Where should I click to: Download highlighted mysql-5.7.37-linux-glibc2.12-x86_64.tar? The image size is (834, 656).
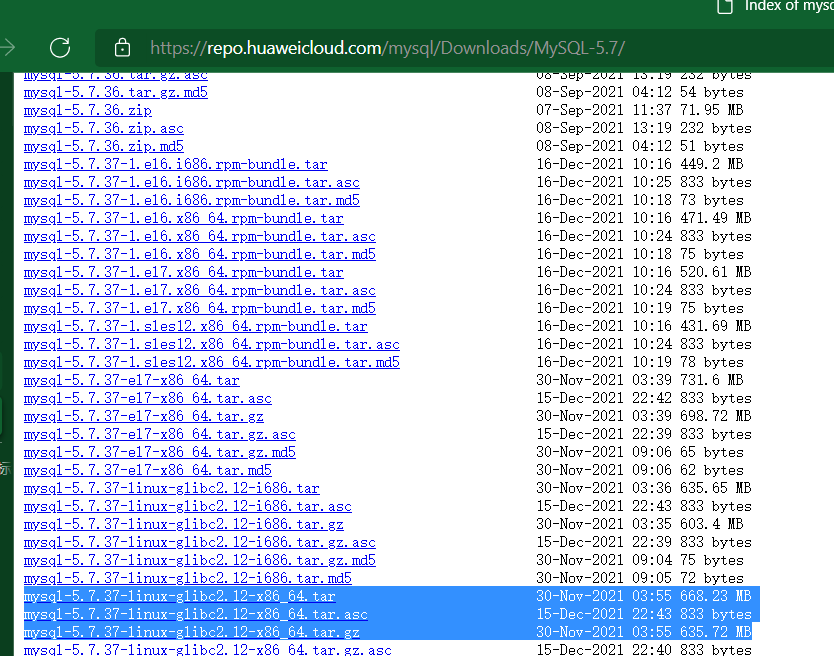pos(179,596)
